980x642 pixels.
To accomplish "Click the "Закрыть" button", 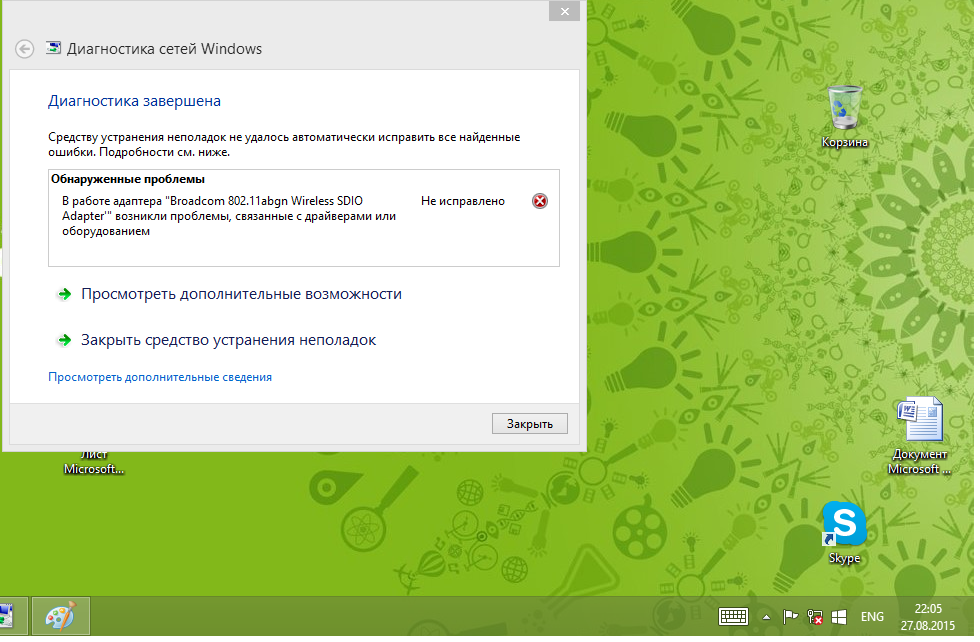I will point(529,424).
